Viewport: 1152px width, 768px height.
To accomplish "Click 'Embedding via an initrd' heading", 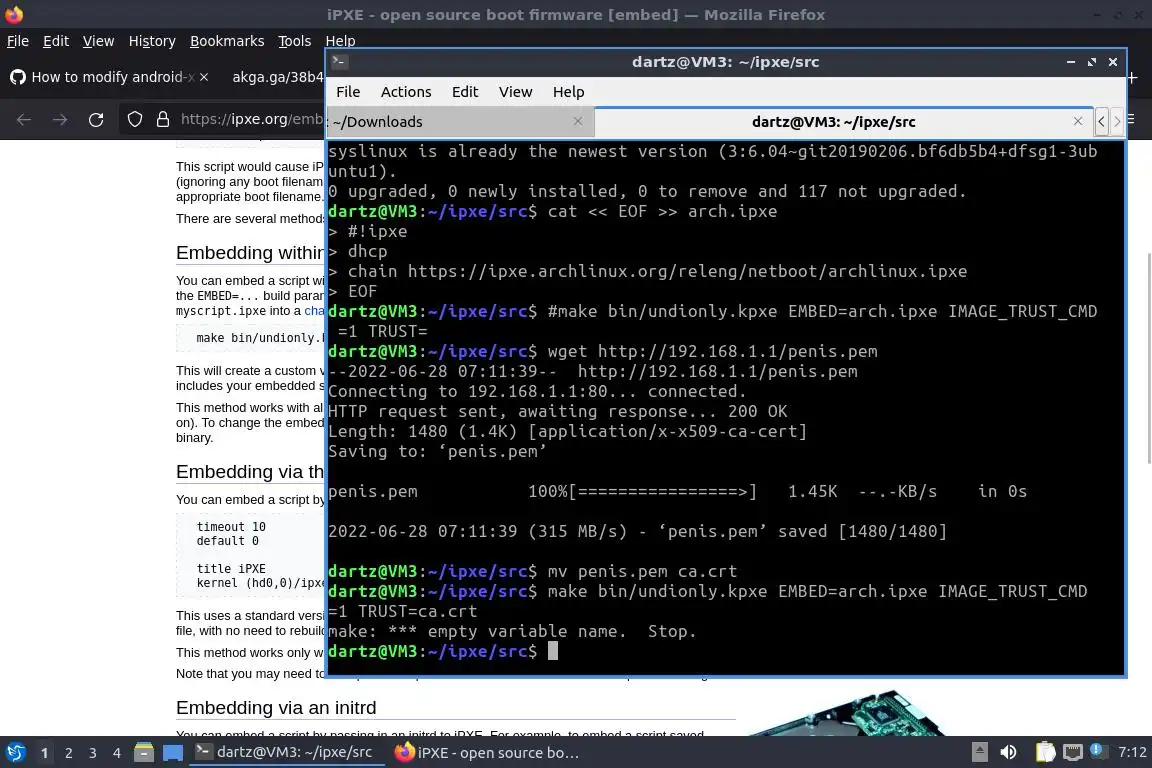I will click(276, 708).
